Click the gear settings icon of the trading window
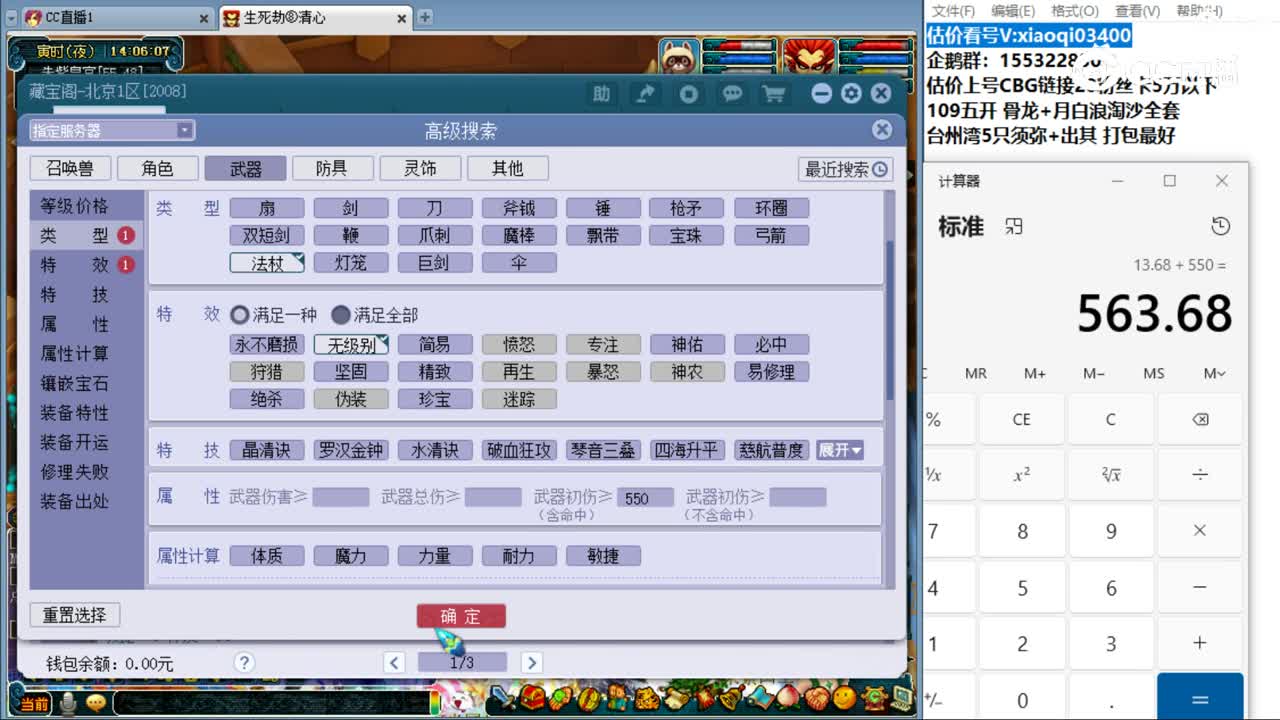 (x=851, y=93)
